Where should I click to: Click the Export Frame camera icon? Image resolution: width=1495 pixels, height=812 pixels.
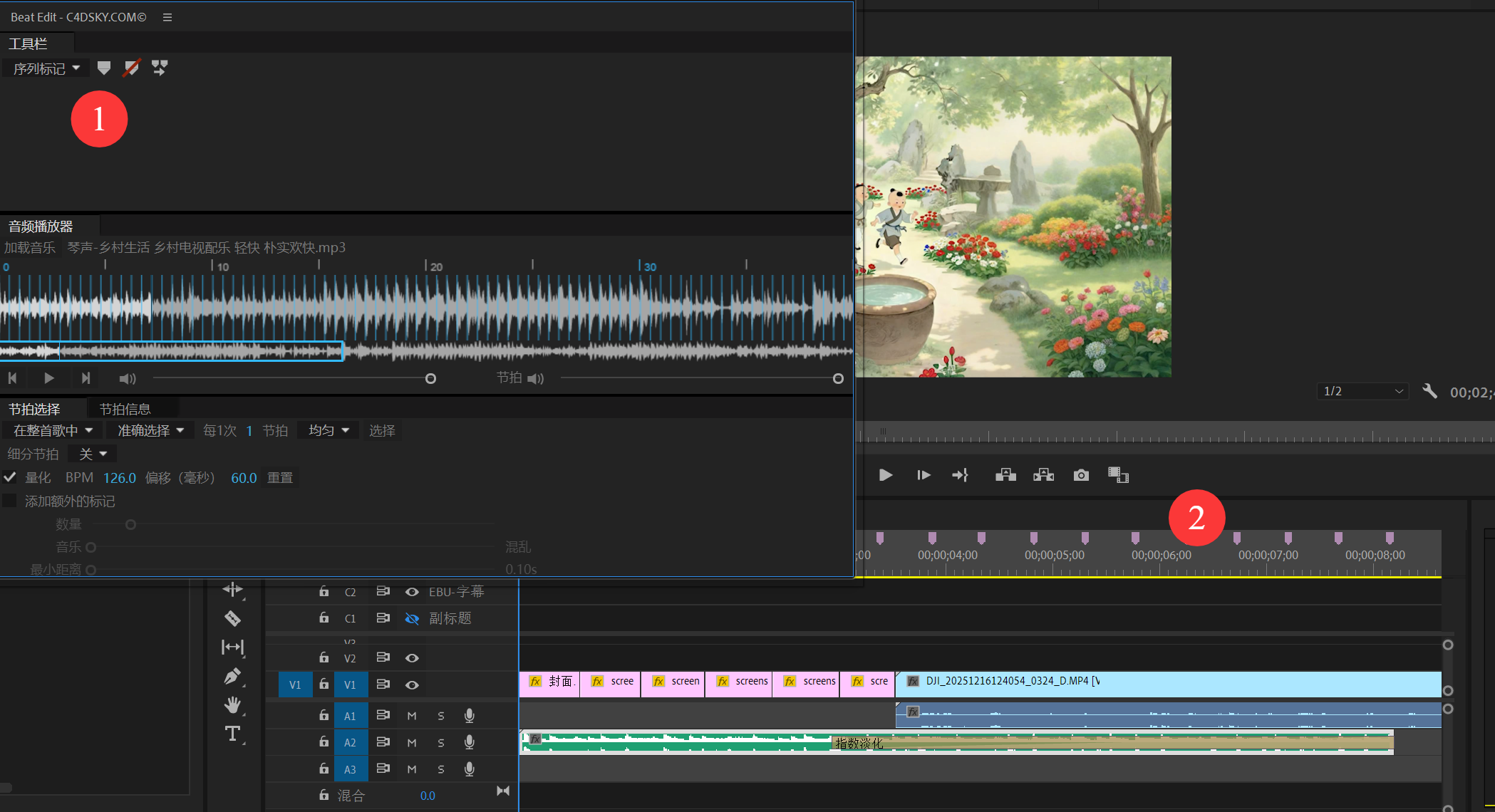coord(1081,475)
